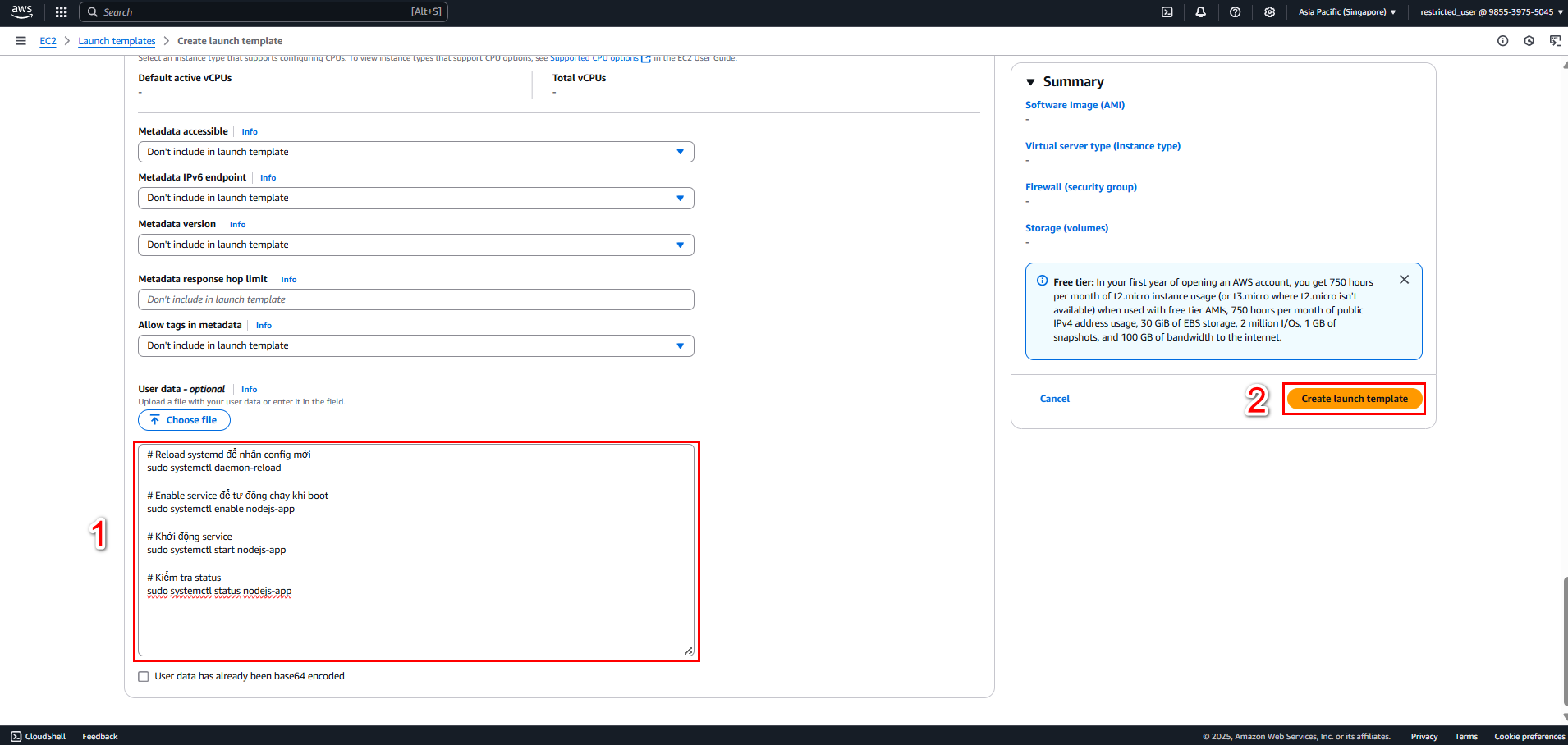
Task: Collapse the Summary panel triangle
Action: [x=1030, y=82]
